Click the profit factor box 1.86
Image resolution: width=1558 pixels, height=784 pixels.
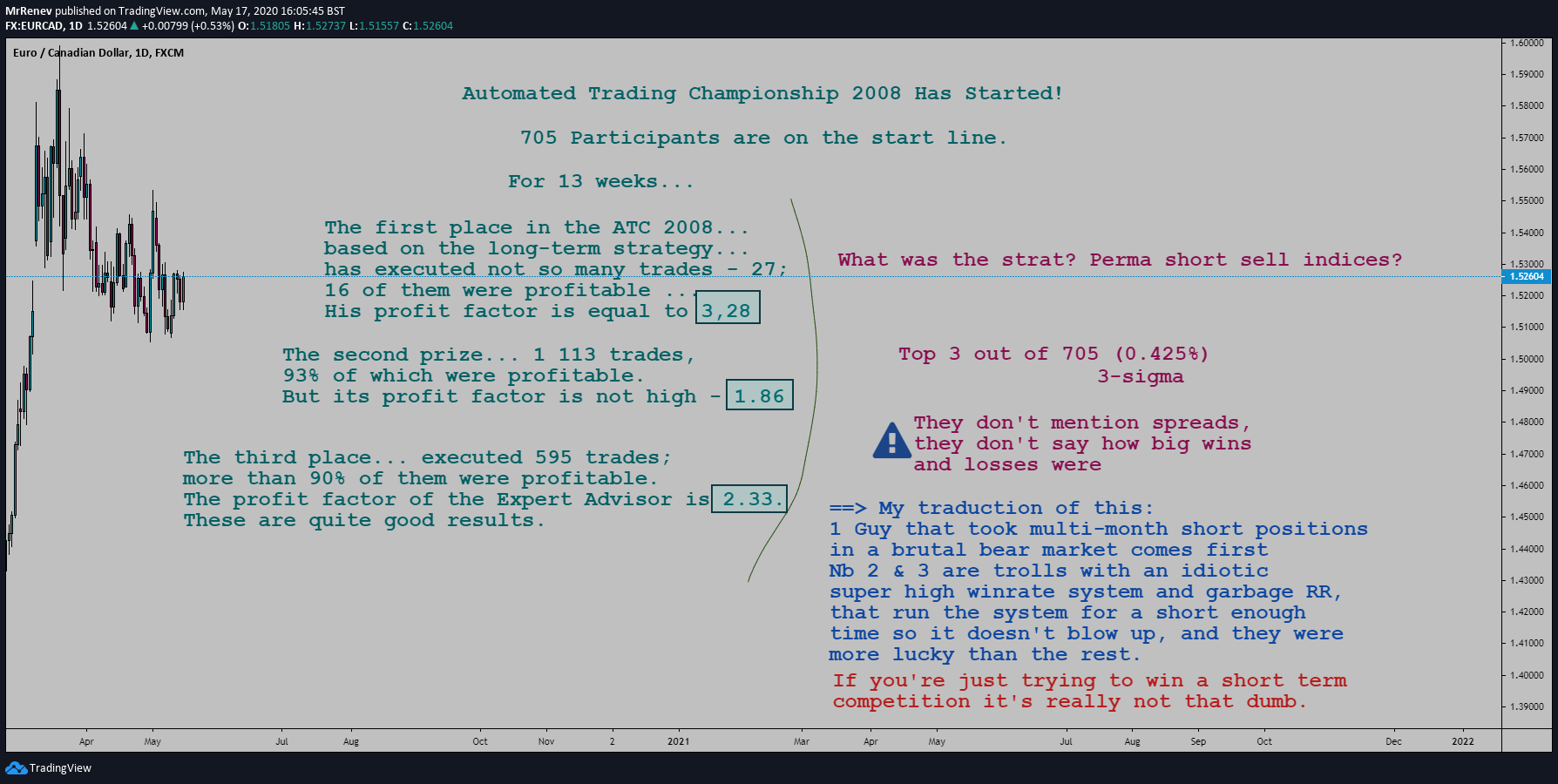pyautogui.click(x=760, y=395)
